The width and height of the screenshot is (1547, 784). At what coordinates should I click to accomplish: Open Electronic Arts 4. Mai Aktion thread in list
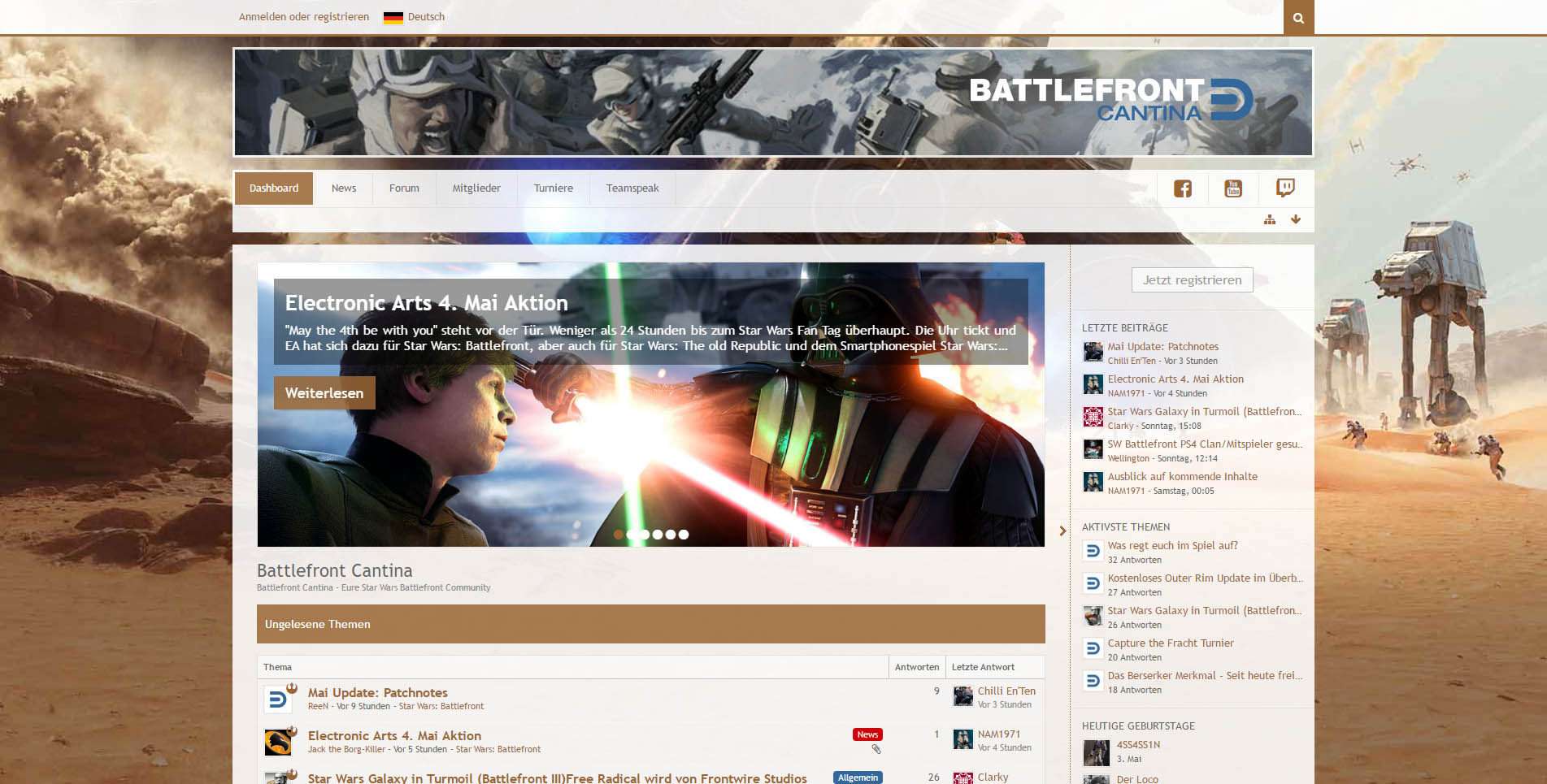pos(394,736)
